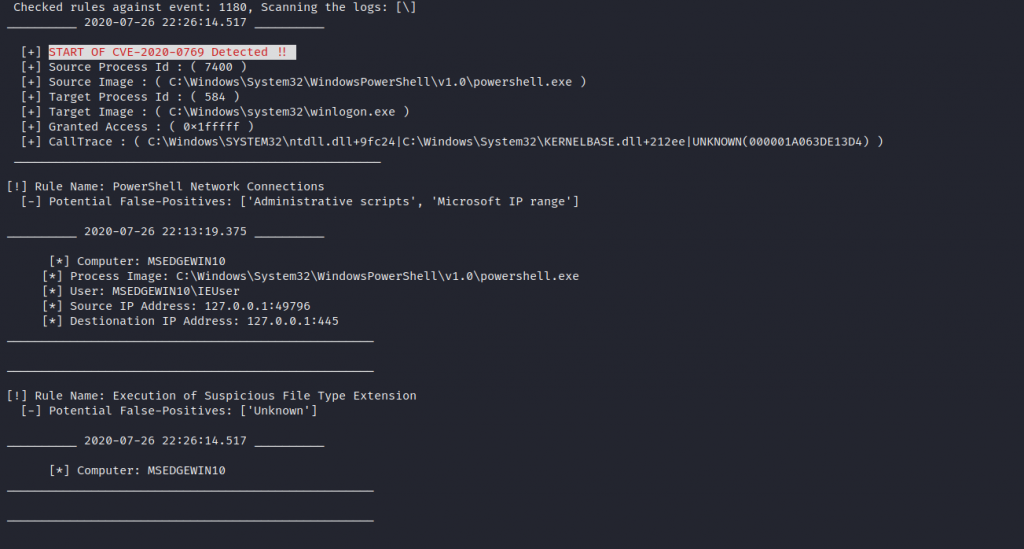Click the Checked rules against event status line
This screenshot has height=549, width=1024.
pyautogui.click(x=215, y=6)
